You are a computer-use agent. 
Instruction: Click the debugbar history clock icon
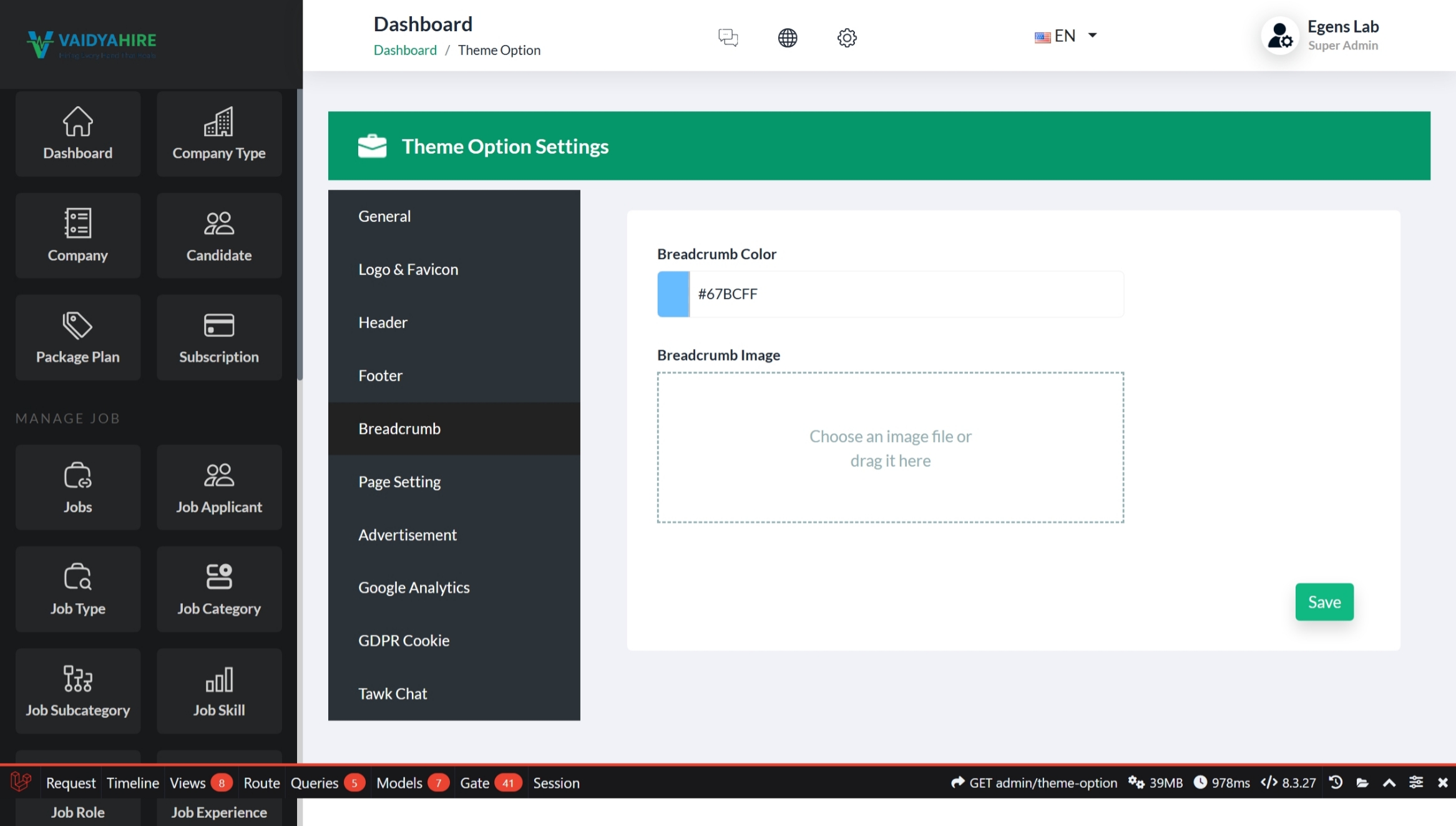(x=1336, y=782)
